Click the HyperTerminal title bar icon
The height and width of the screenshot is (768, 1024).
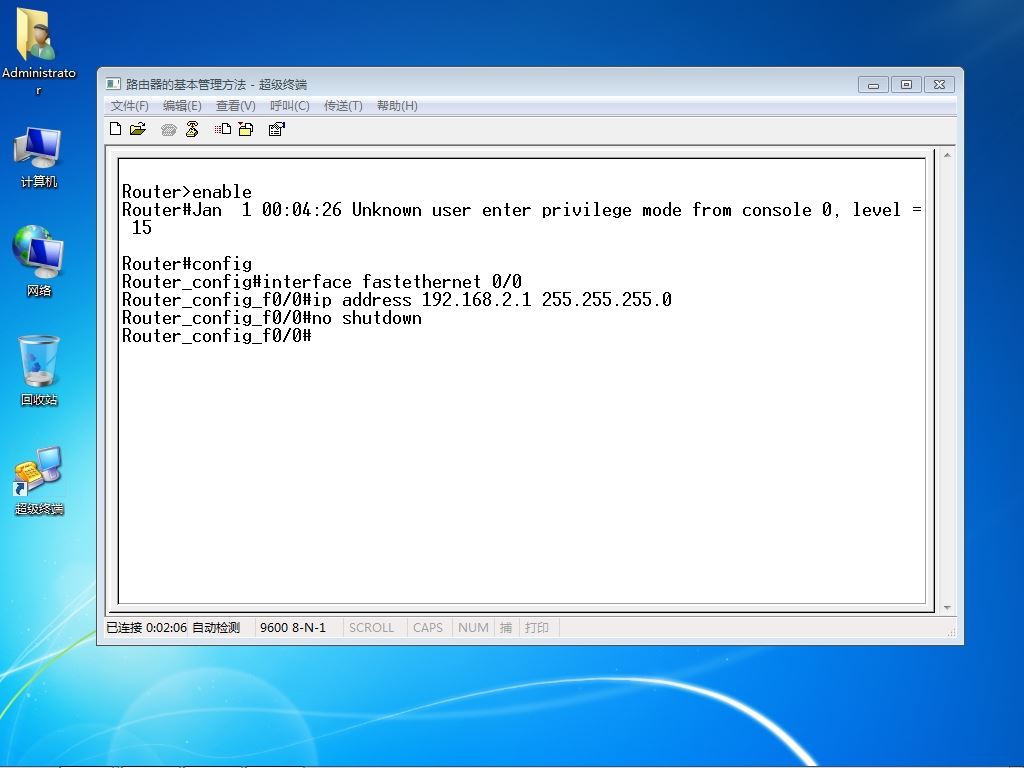pyautogui.click(x=113, y=84)
